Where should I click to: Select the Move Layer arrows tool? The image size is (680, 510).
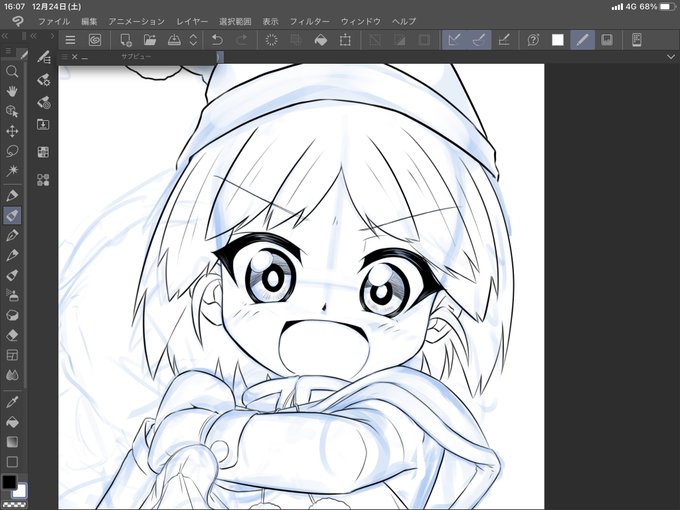click(12, 131)
